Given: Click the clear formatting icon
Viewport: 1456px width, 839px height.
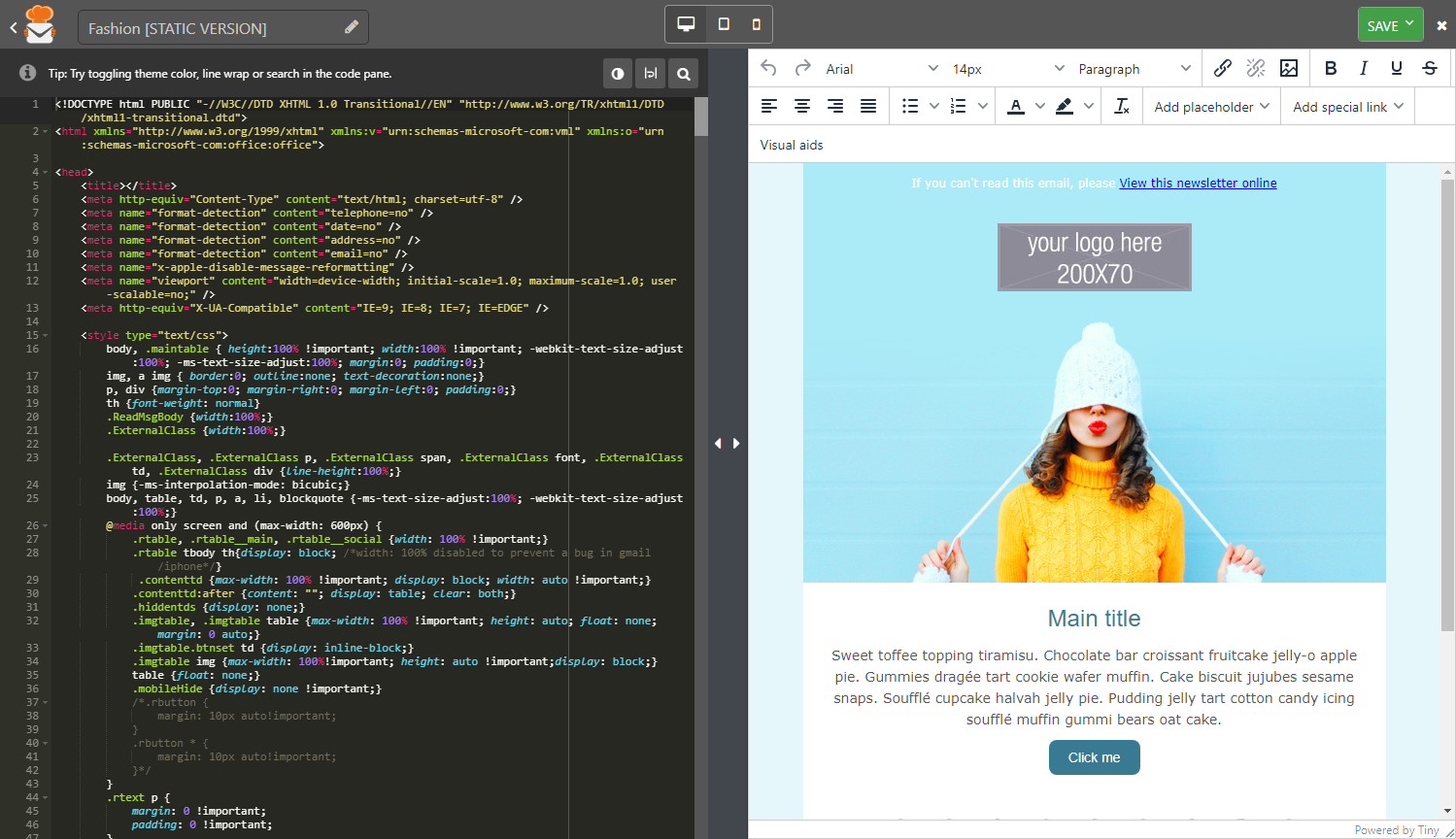Looking at the screenshot, I should pos(1122,107).
